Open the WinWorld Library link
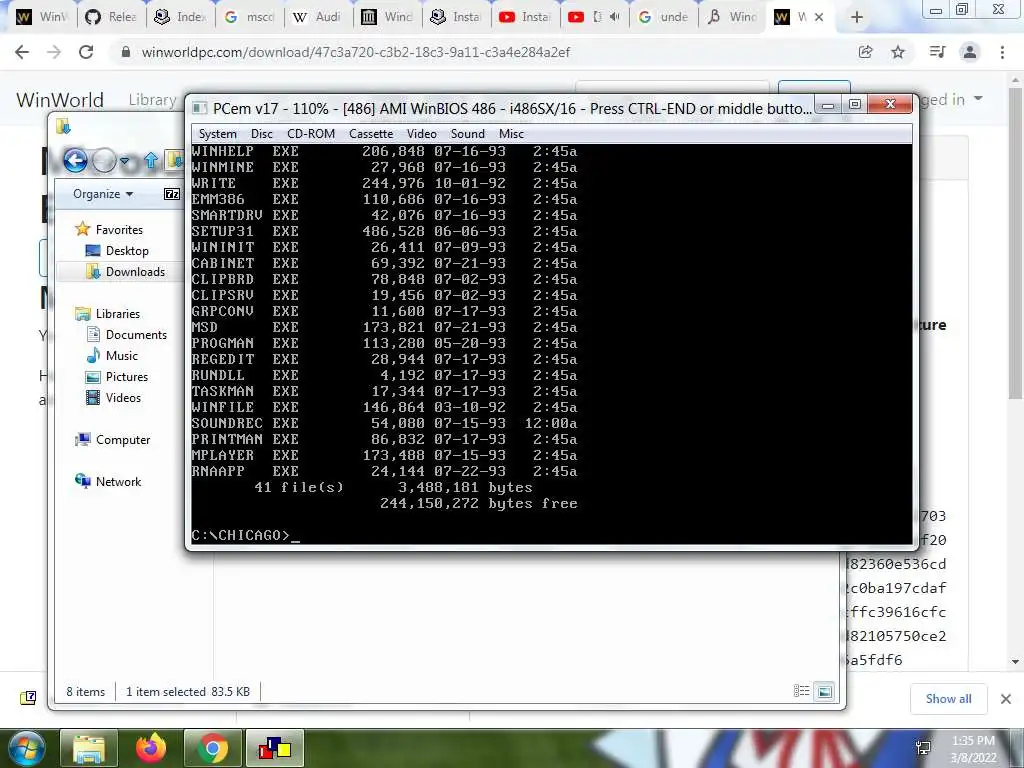Viewport: 1024px width, 768px height. coord(152,100)
